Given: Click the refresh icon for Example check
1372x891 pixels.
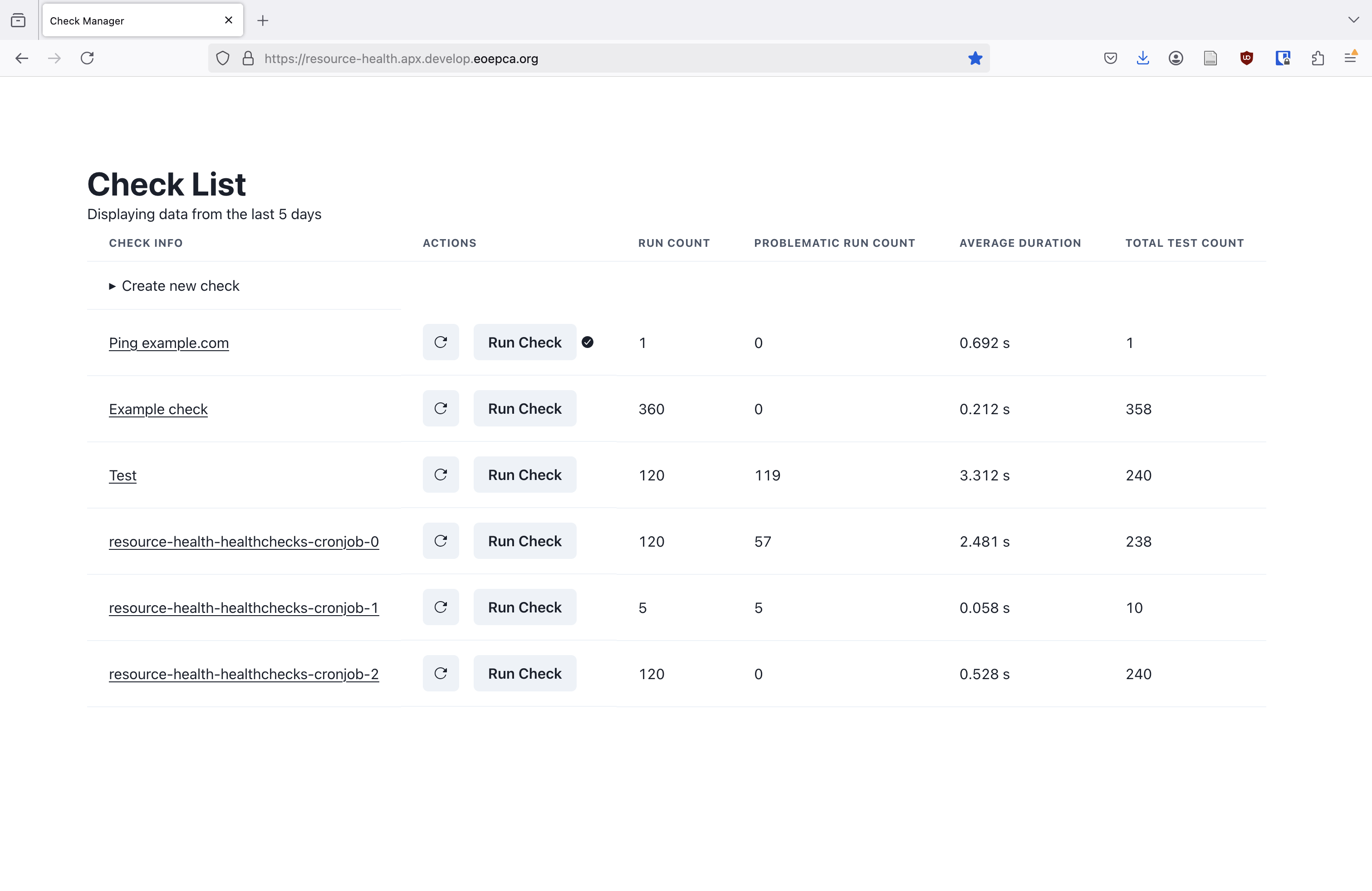Looking at the screenshot, I should coord(441,409).
